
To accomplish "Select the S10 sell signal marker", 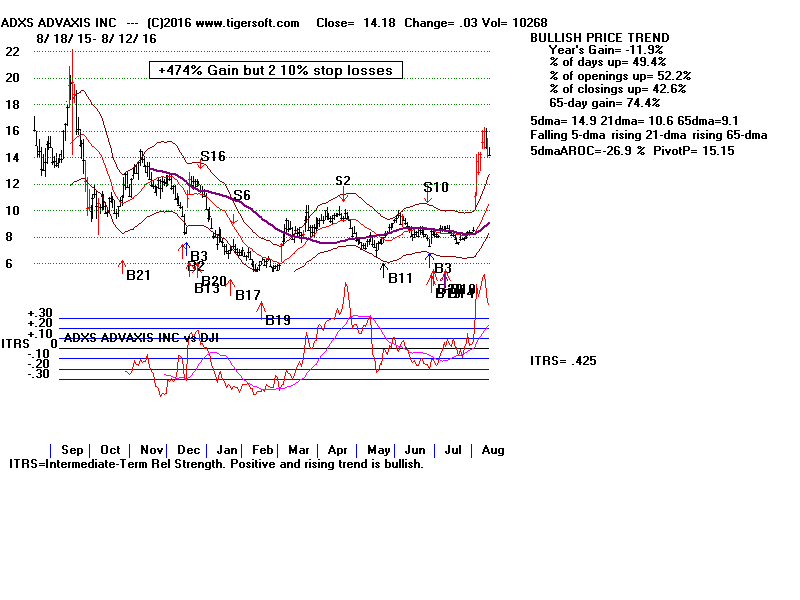I will coord(436,187).
